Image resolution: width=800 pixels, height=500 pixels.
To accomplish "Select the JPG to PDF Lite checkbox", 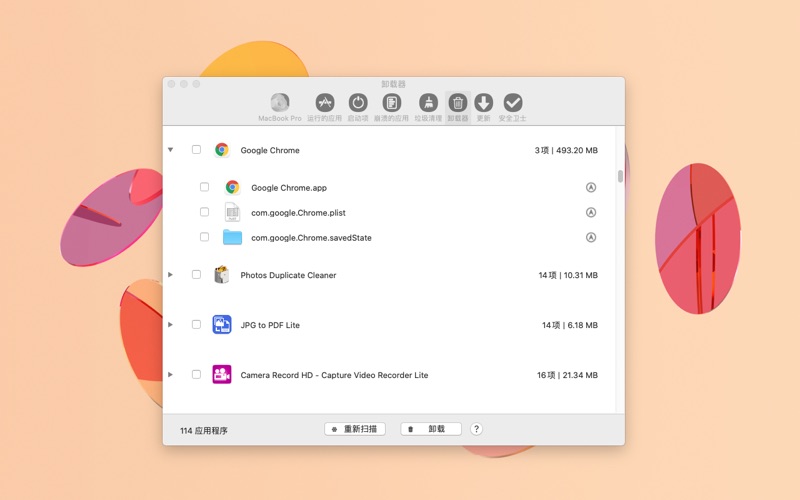I will pos(196,325).
